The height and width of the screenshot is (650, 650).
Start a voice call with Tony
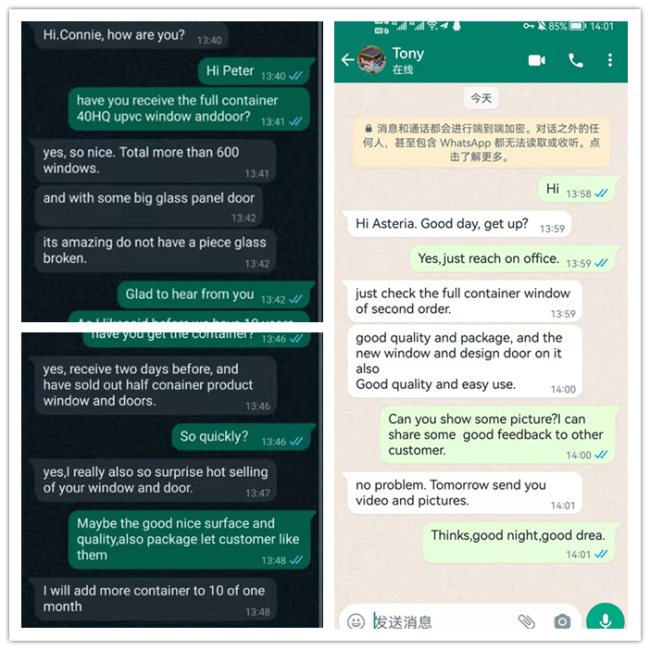click(x=575, y=61)
